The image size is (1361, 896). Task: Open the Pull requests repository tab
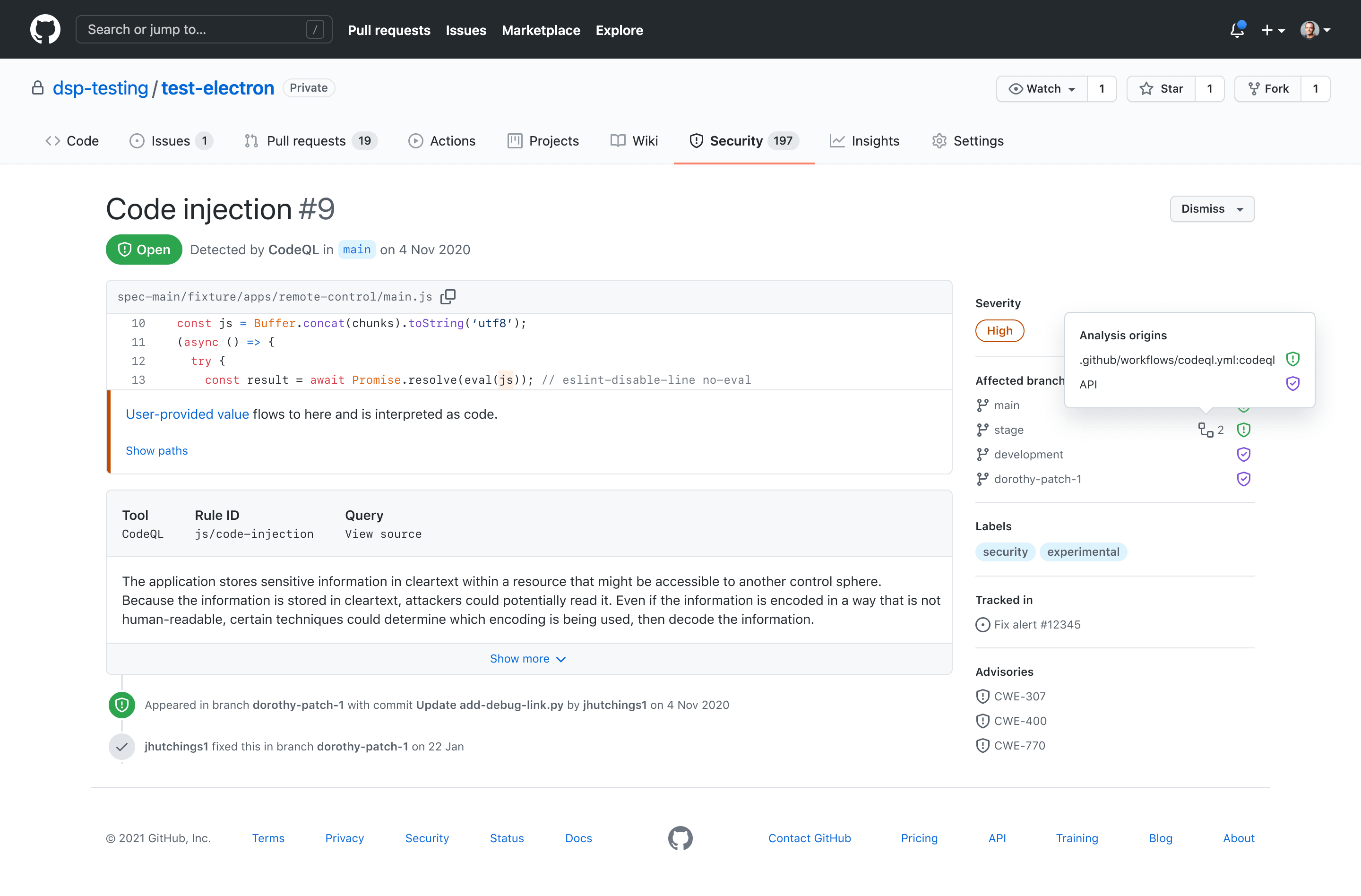tap(310, 141)
